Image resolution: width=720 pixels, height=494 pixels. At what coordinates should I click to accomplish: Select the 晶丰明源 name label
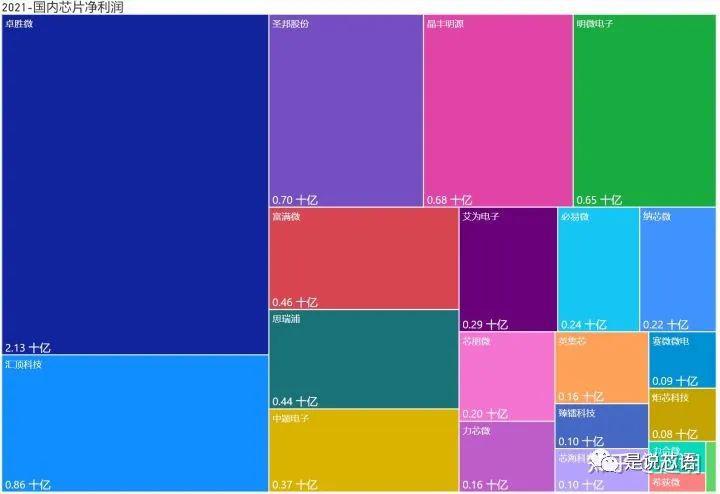445,23
